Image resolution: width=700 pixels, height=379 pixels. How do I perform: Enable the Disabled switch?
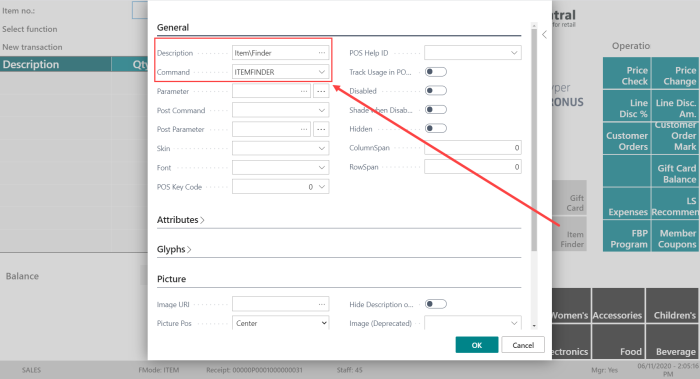click(435, 91)
